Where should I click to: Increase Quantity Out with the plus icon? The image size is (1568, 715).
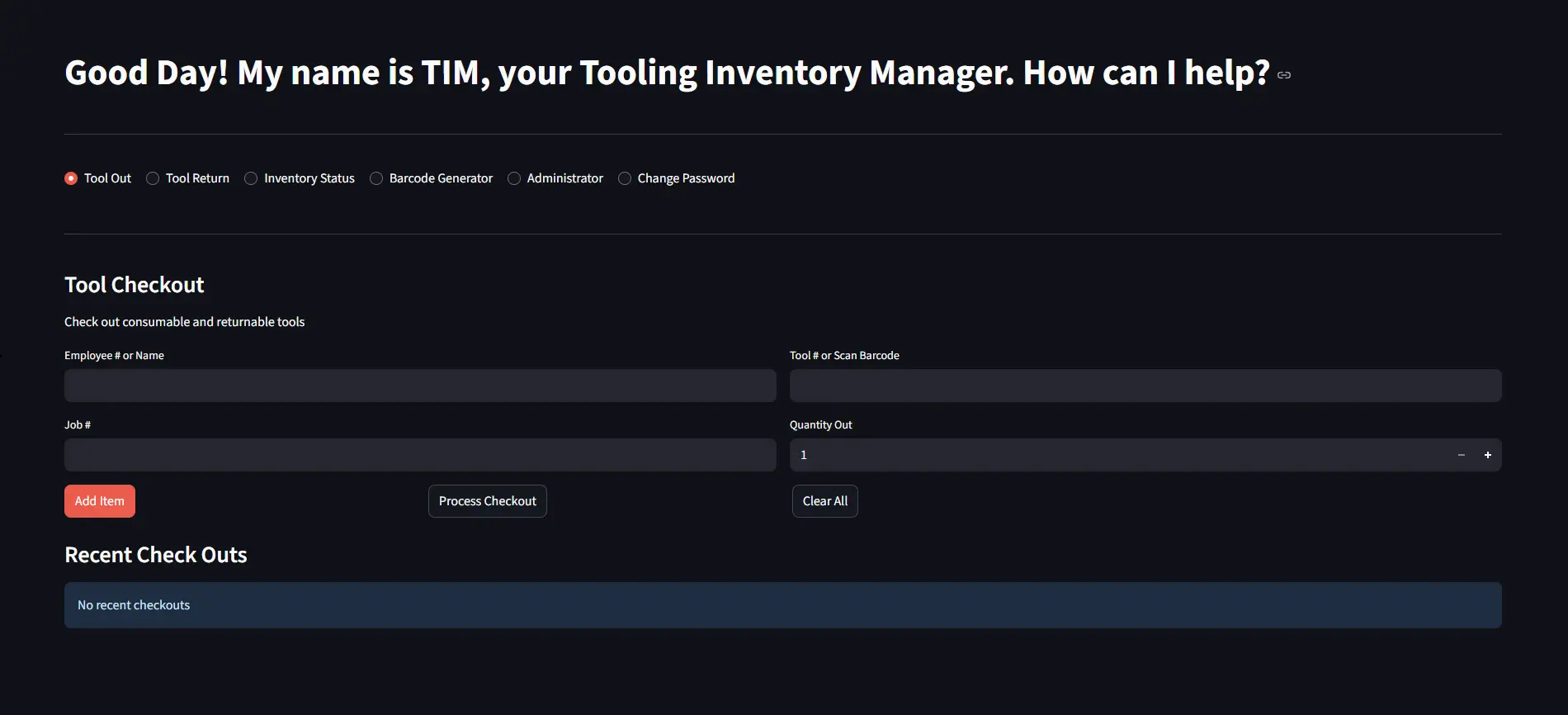tap(1487, 455)
